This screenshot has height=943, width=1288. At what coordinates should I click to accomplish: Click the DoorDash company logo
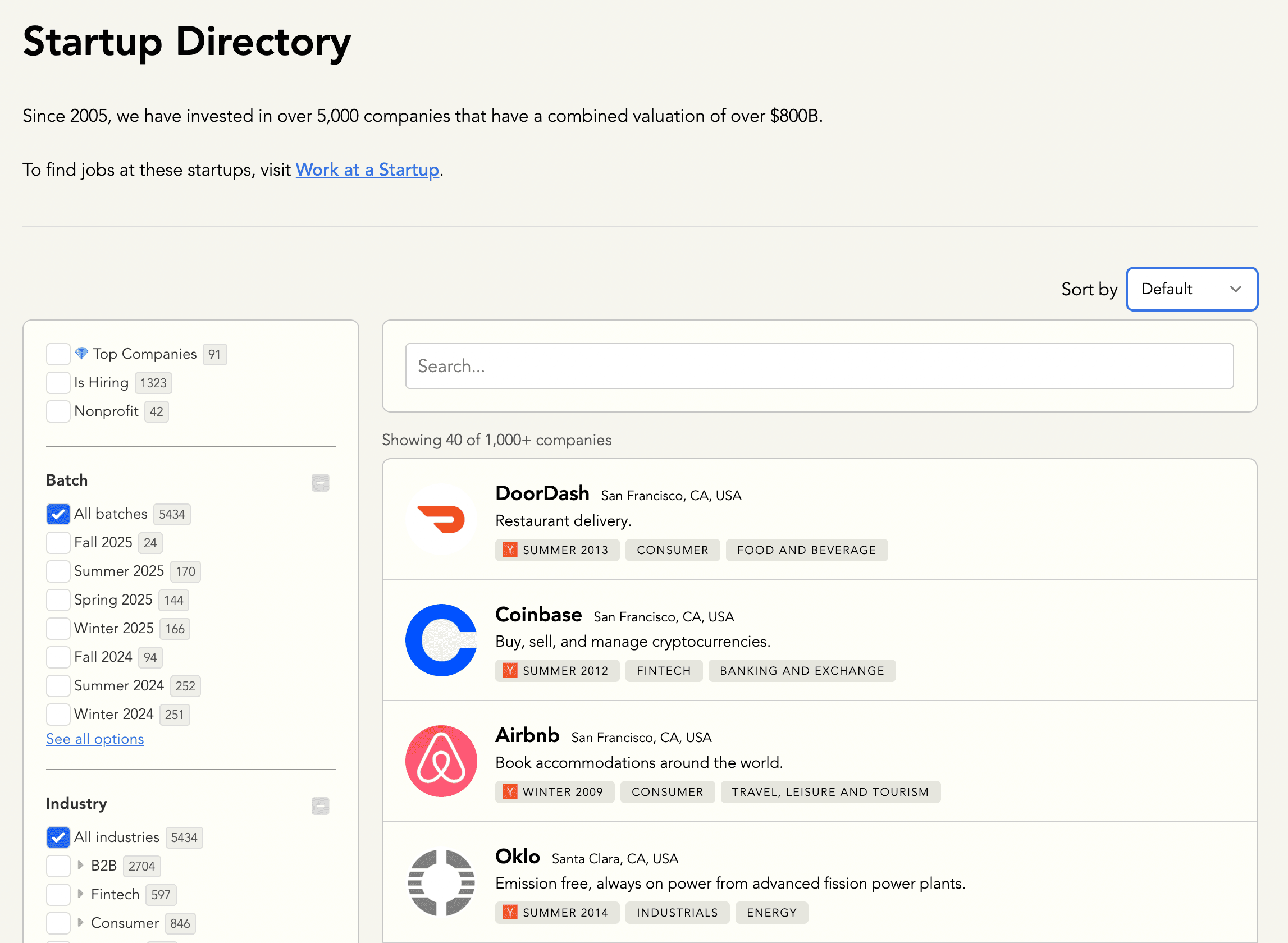(441, 519)
